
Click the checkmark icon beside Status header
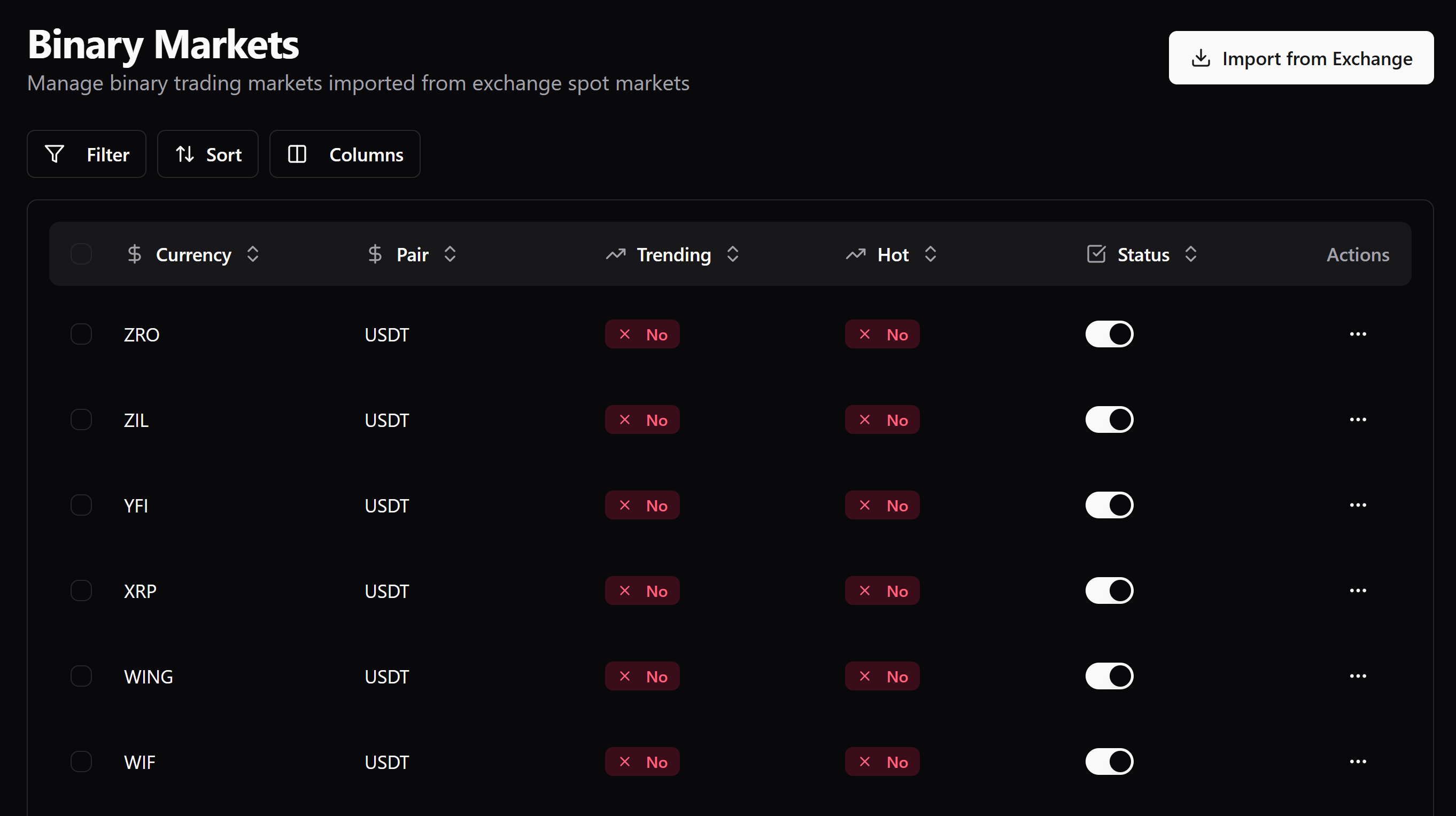pyautogui.click(x=1095, y=254)
